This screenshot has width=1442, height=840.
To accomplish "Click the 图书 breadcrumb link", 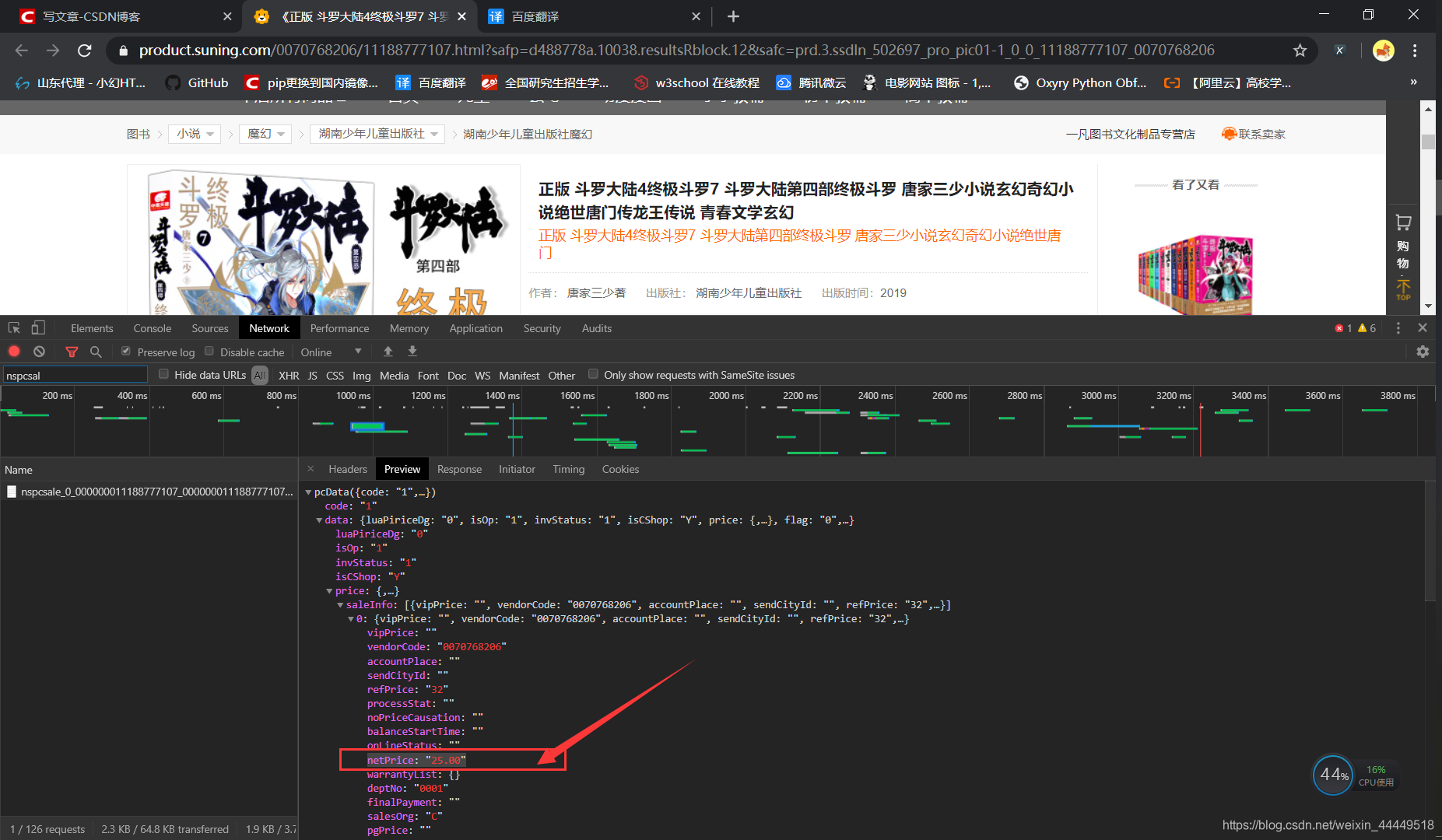I will [x=138, y=134].
